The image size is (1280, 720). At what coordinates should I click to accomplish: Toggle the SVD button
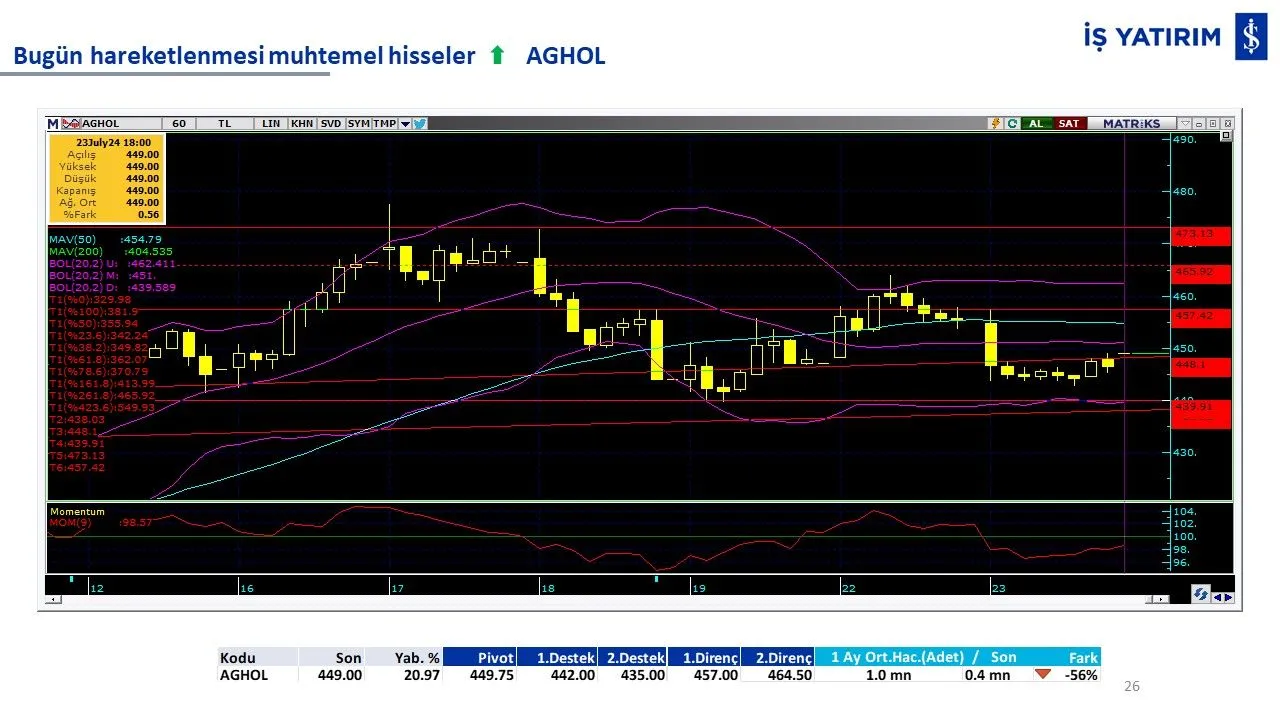click(331, 123)
